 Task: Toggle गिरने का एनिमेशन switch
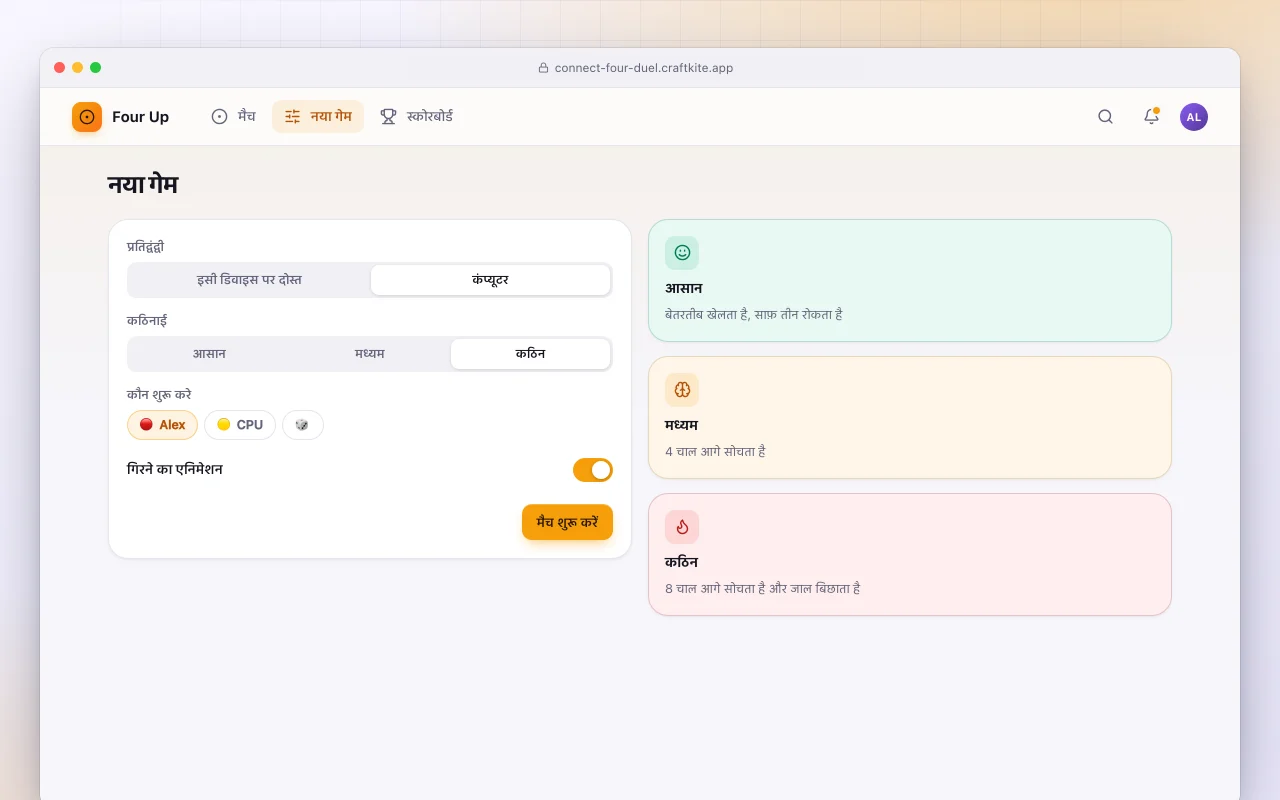[593, 470]
